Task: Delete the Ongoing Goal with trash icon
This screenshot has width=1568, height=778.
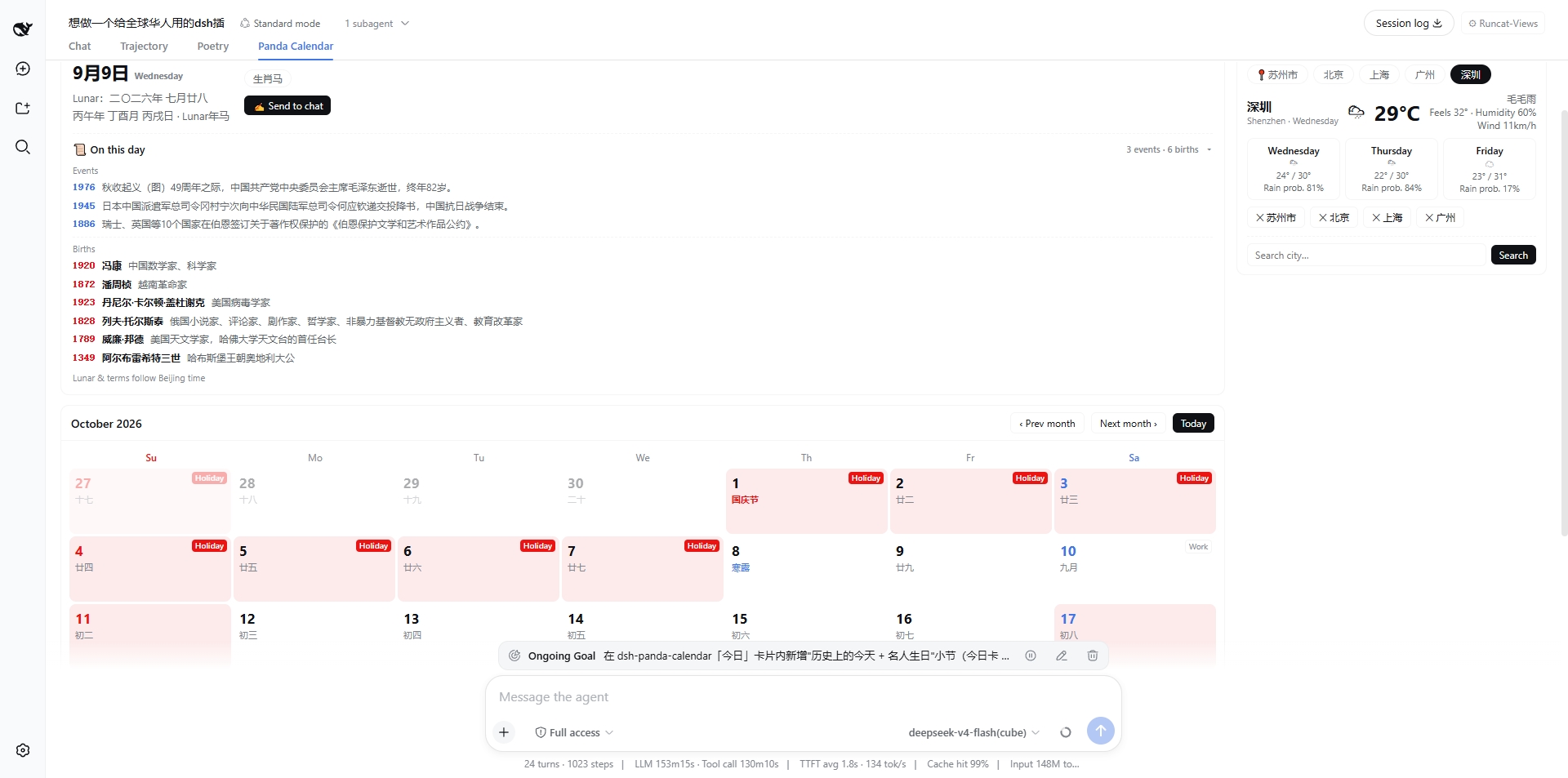Action: point(1093,656)
